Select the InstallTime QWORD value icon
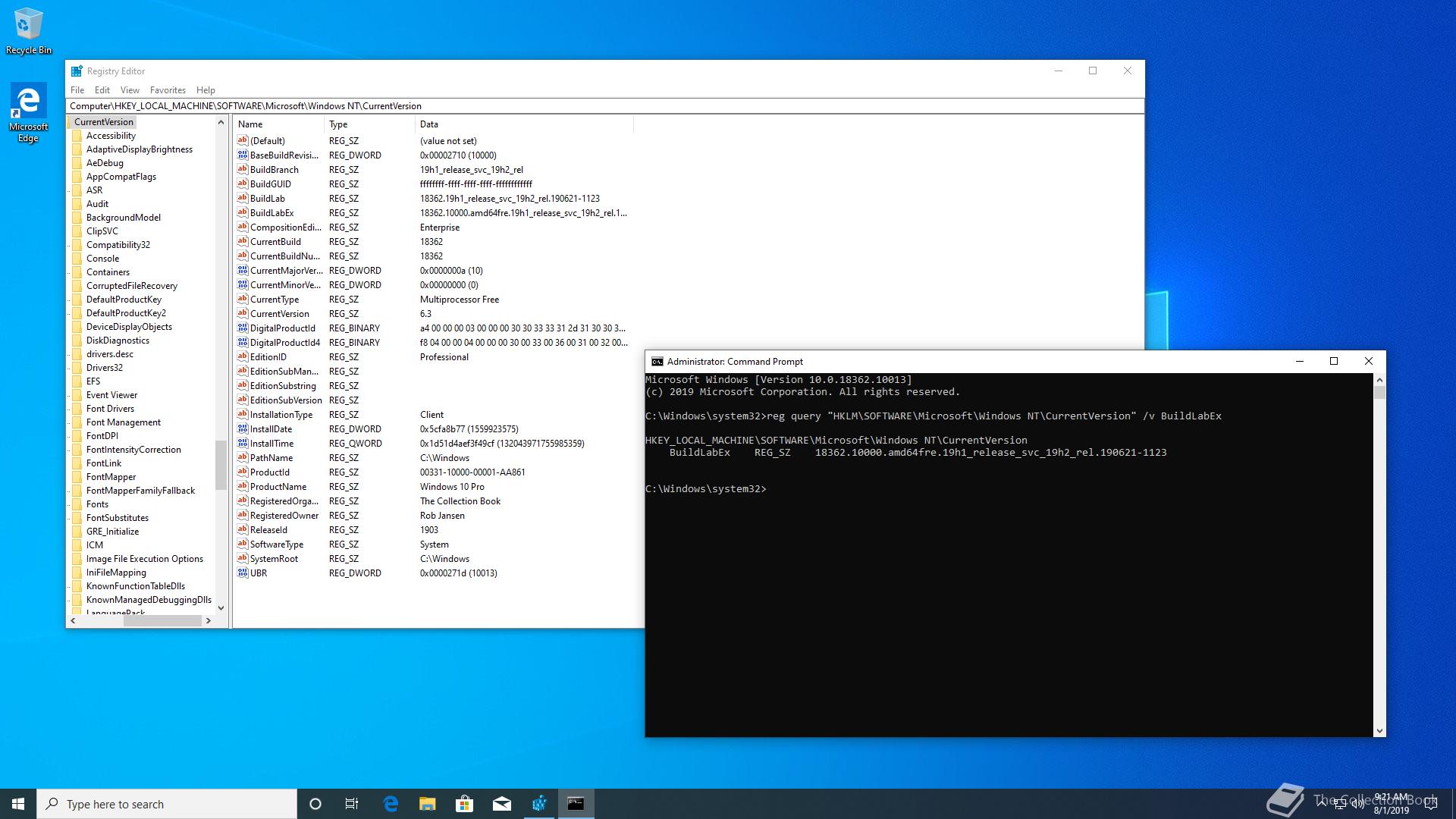Image resolution: width=1456 pixels, height=819 pixels. pyautogui.click(x=243, y=443)
